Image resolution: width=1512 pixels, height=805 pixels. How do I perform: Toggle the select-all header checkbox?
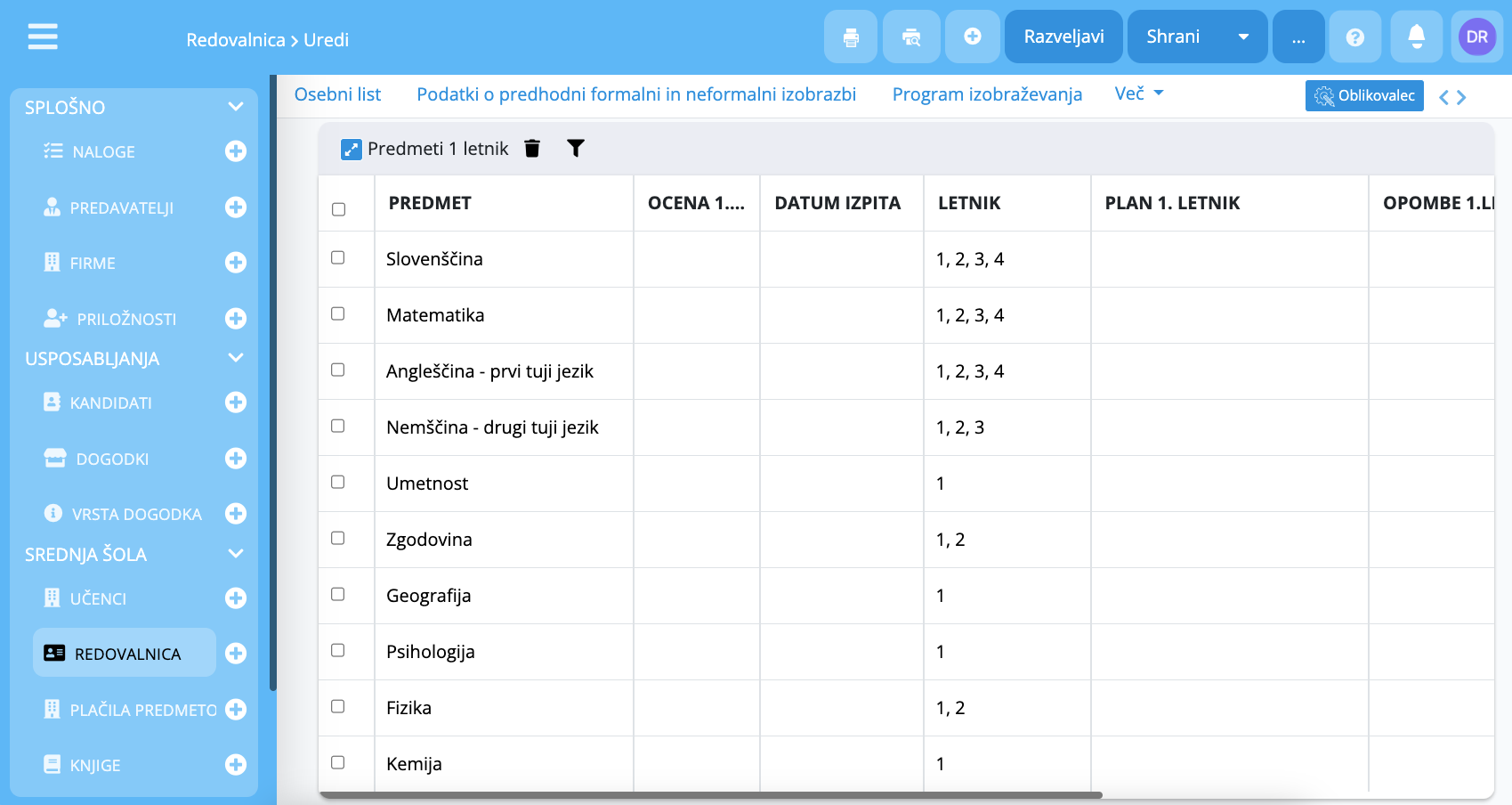pos(338,209)
